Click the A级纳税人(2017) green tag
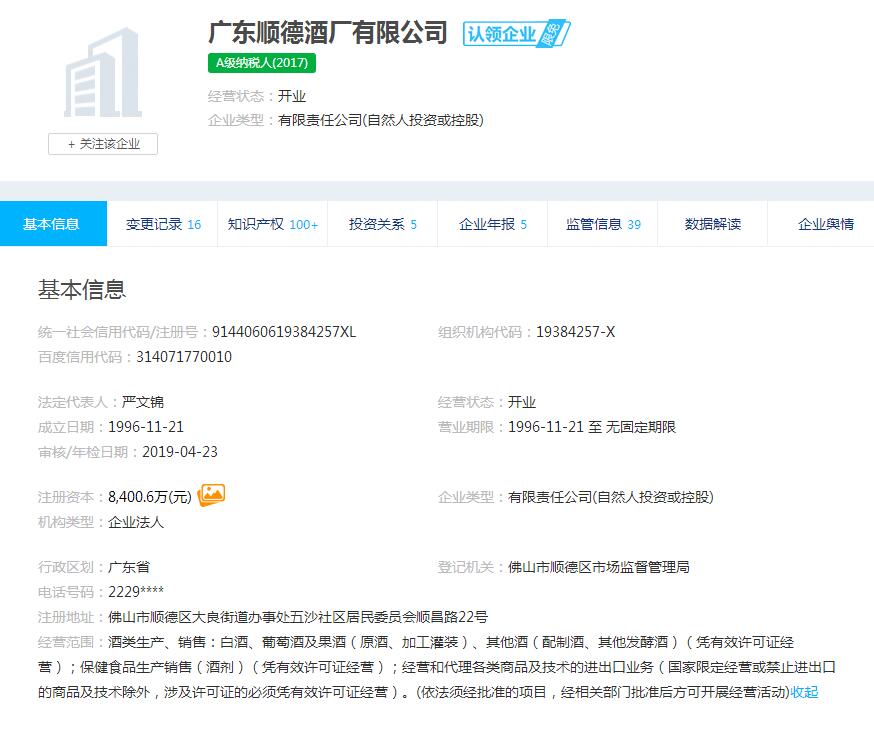 coord(262,63)
